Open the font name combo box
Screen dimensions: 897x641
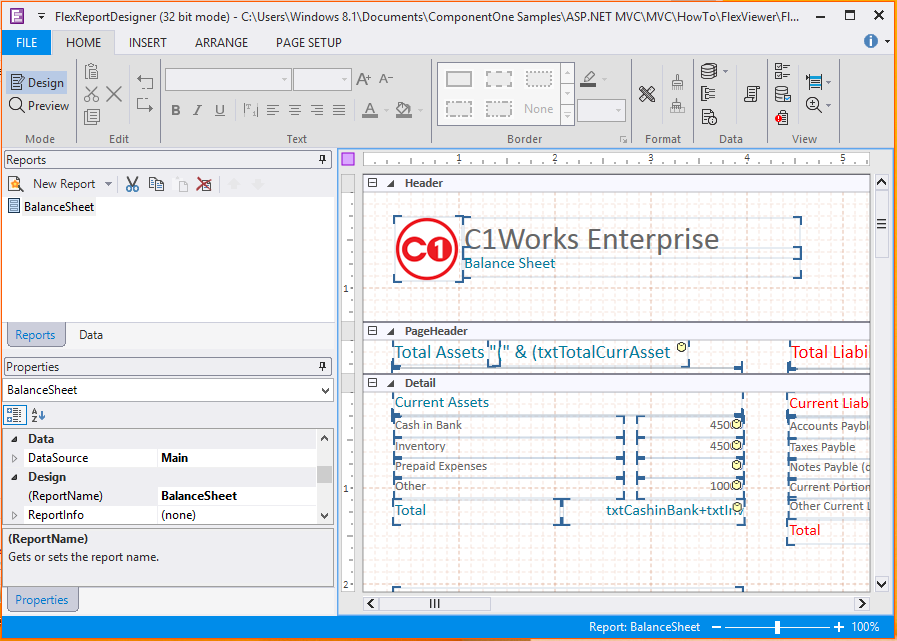tap(228, 80)
